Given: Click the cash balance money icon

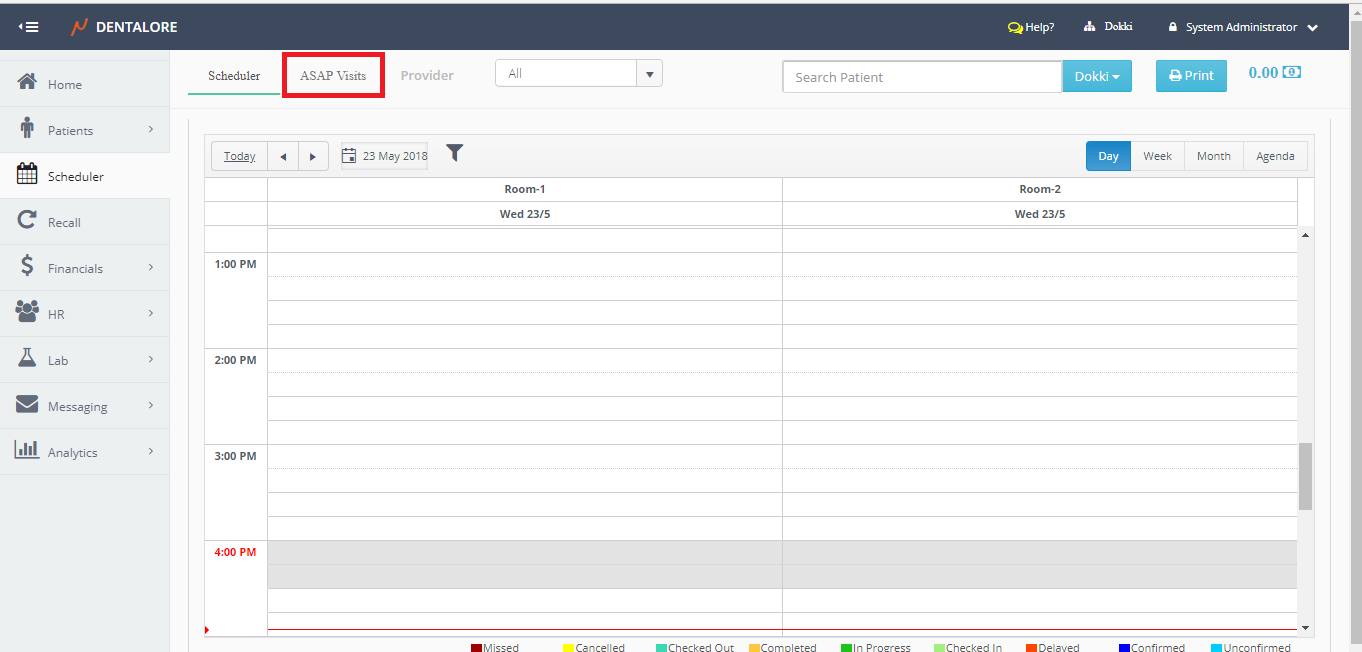Looking at the screenshot, I should click(x=1292, y=73).
